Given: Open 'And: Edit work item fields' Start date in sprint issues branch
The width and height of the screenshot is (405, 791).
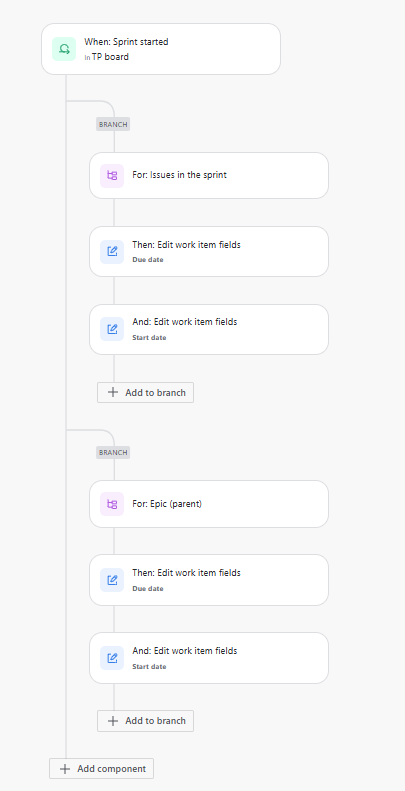Looking at the screenshot, I should [209, 329].
